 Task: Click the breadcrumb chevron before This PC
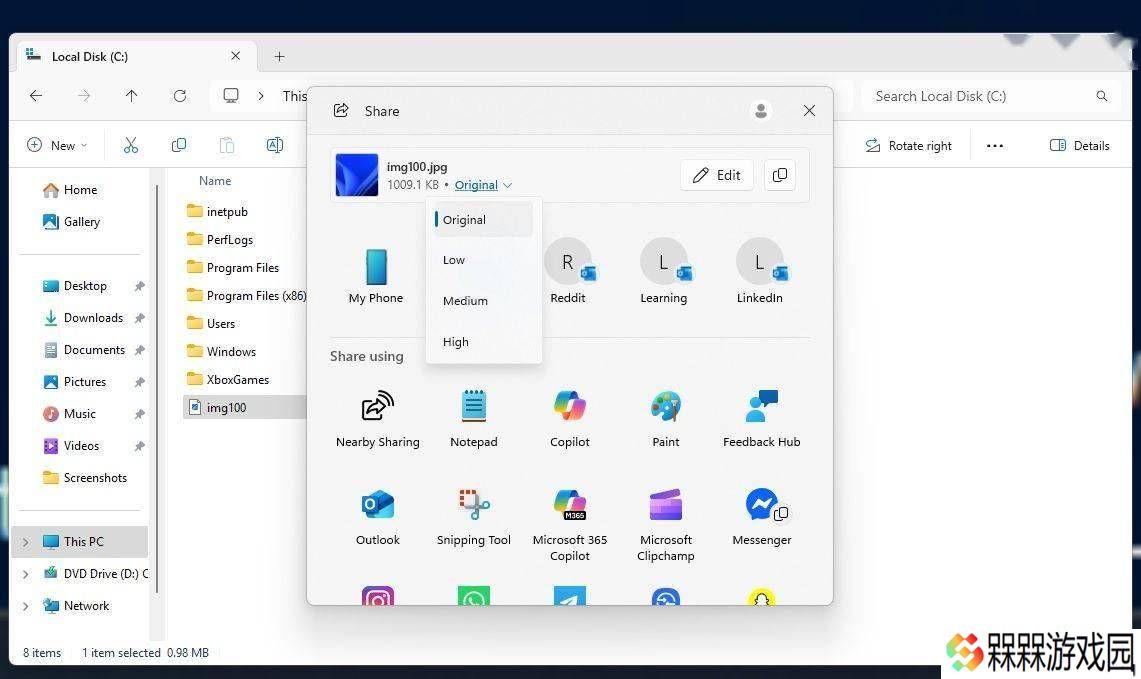(x=261, y=95)
